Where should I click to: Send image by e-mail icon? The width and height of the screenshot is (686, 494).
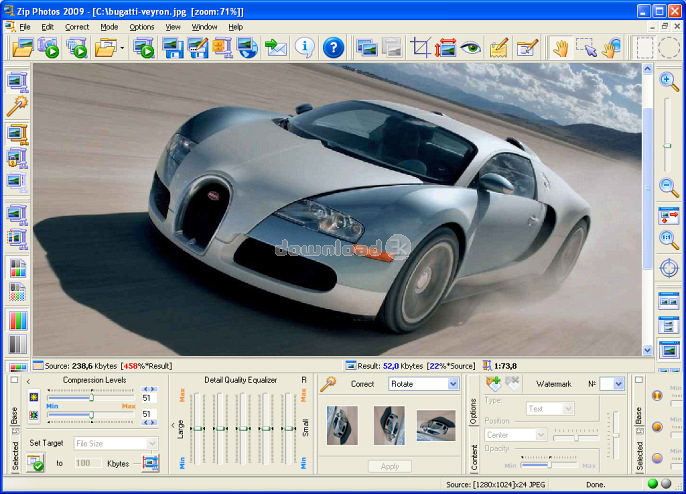[x=276, y=47]
